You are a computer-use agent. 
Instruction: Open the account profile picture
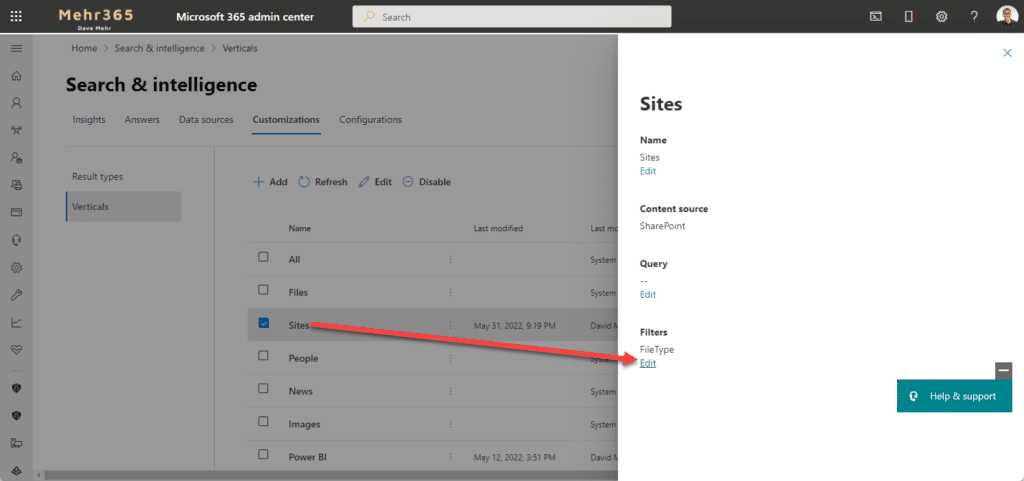click(1007, 16)
